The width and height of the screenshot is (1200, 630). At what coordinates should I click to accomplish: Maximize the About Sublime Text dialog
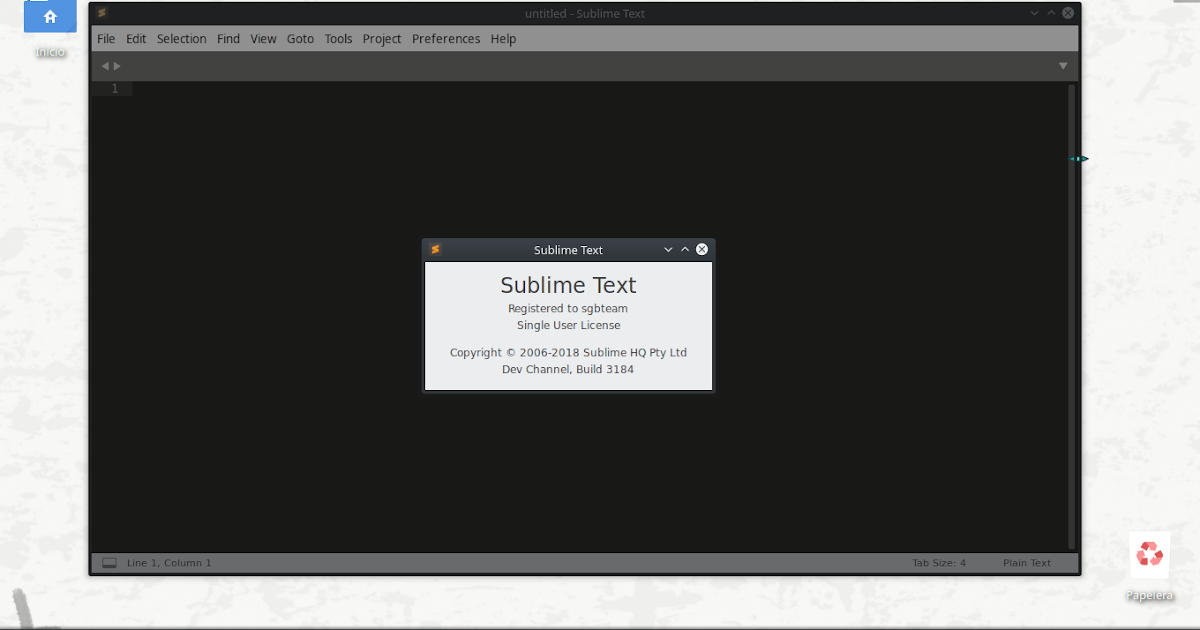tap(685, 250)
